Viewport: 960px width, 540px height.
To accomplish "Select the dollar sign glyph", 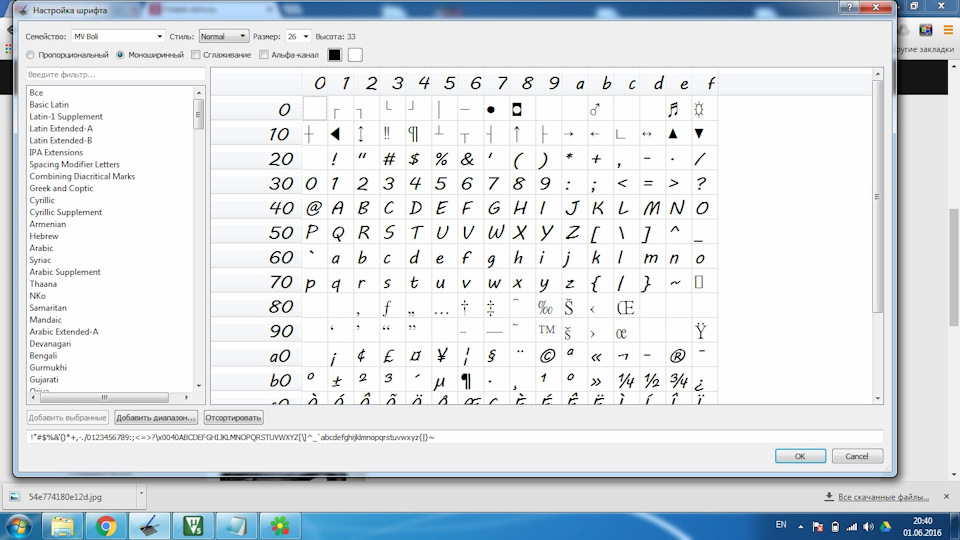I will point(414,159).
